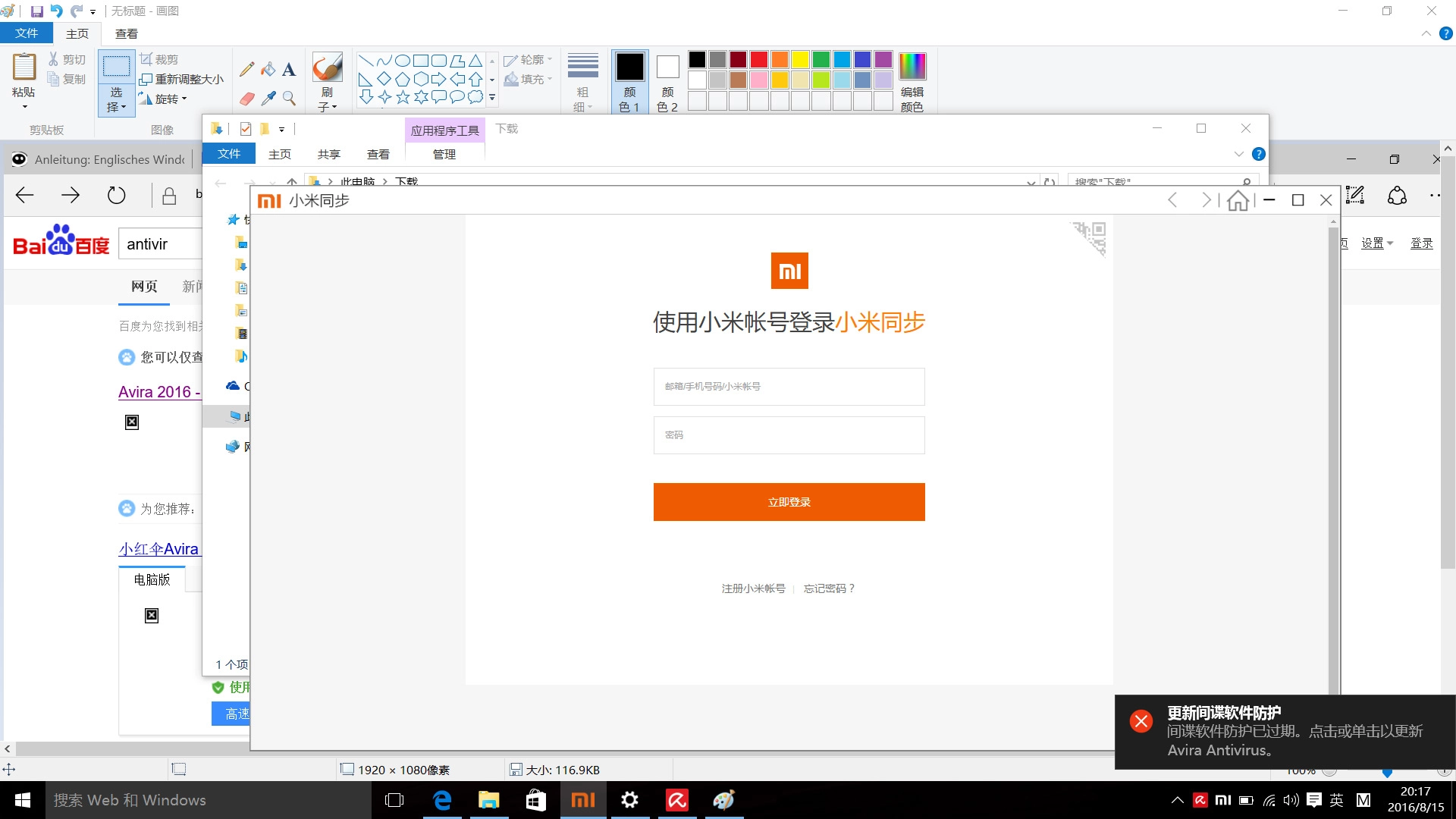Screen dimensions: 1456x819
Task: Click the Home icon in Xiaomi Sync window
Action: [x=1238, y=200]
